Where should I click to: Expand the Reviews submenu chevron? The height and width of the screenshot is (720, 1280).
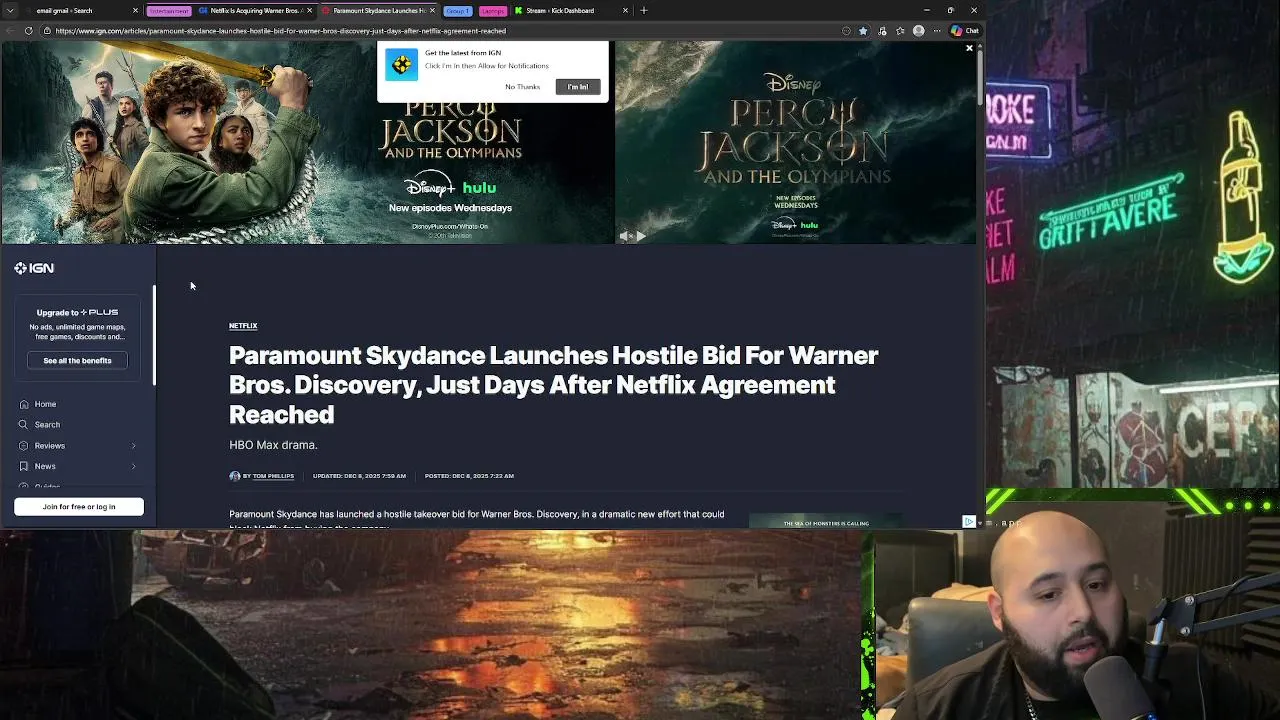(134, 446)
